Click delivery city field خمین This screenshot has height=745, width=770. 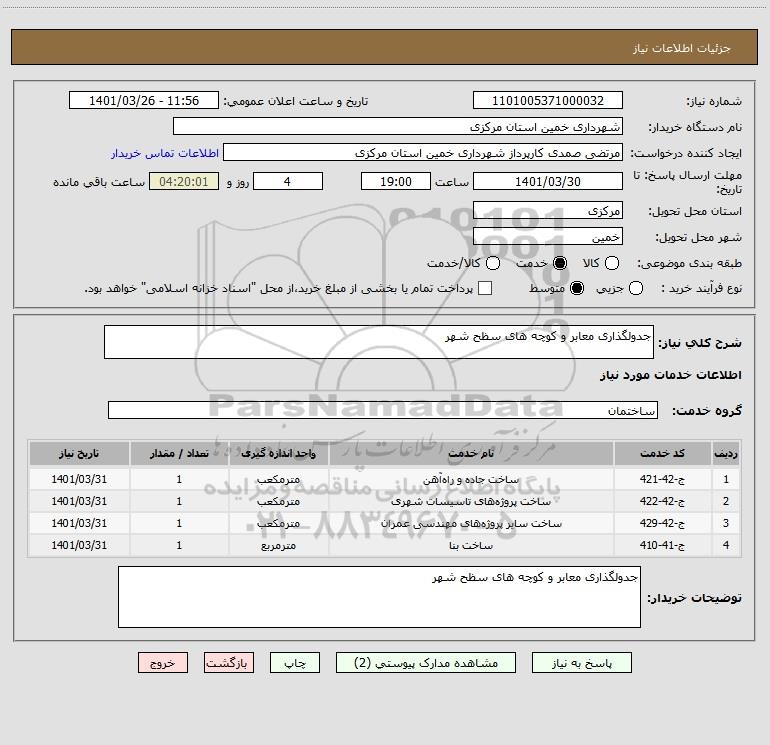[548, 236]
